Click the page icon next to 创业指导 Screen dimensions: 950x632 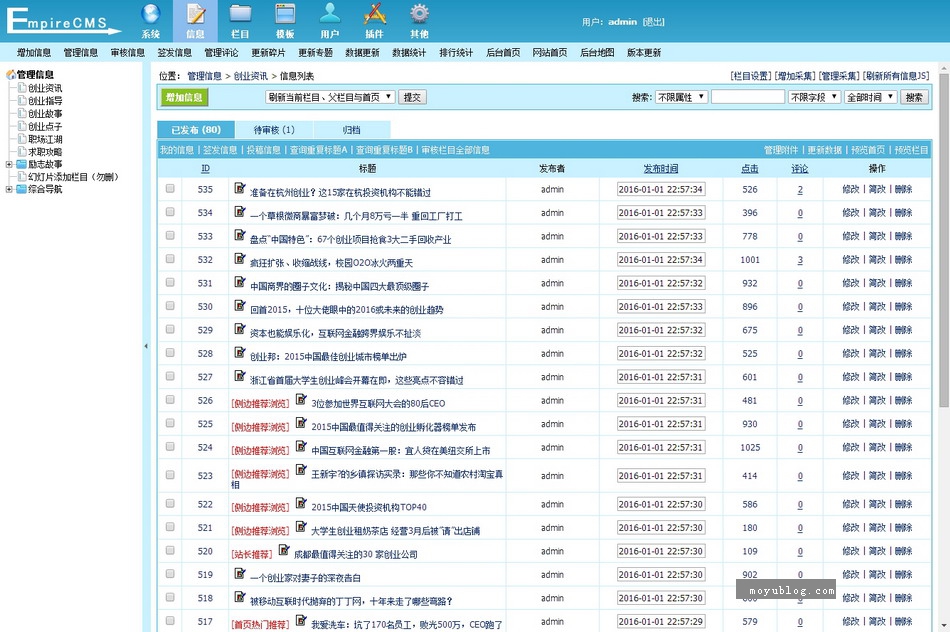(22, 101)
